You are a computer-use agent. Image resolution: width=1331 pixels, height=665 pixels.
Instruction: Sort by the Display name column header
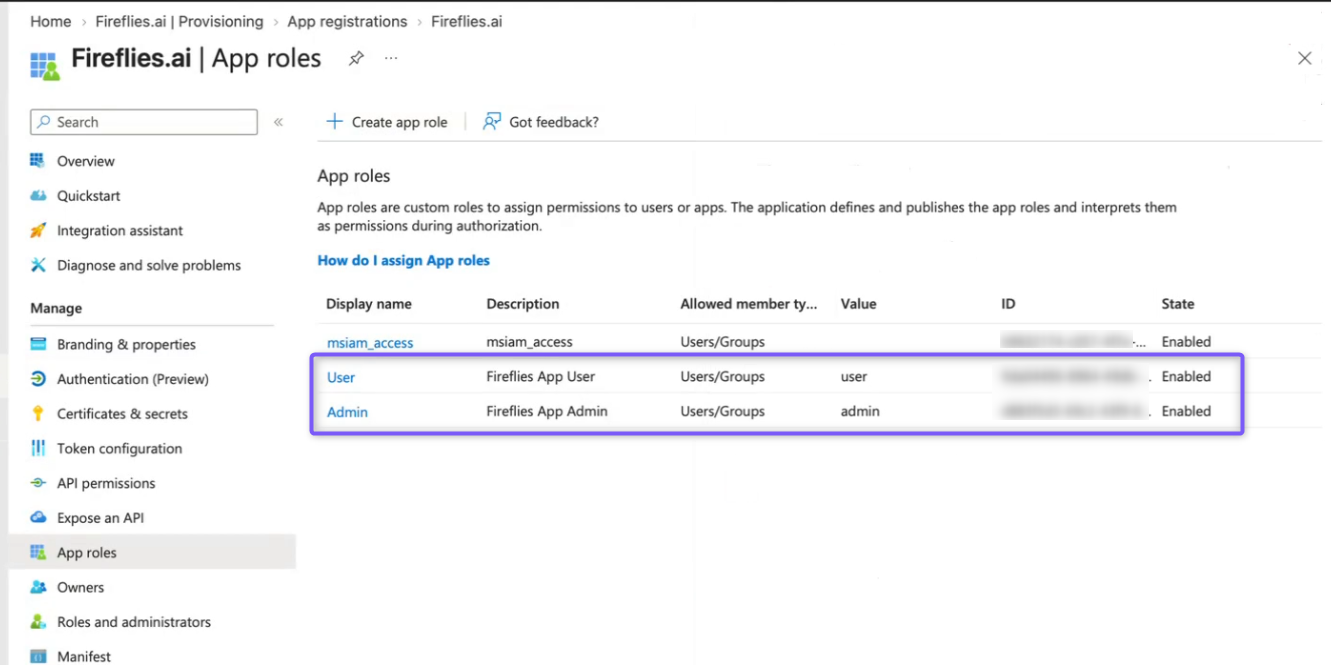pos(369,304)
